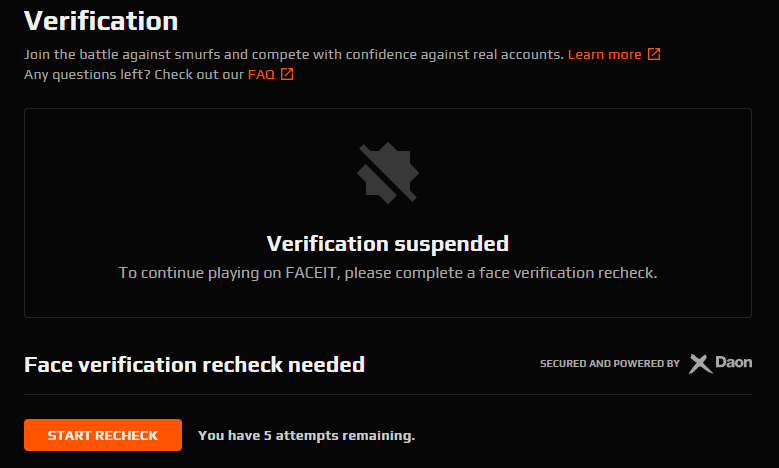Click the START RECHECK button
The width and height of the screenshot is (779, 468).
click(103, 435)
